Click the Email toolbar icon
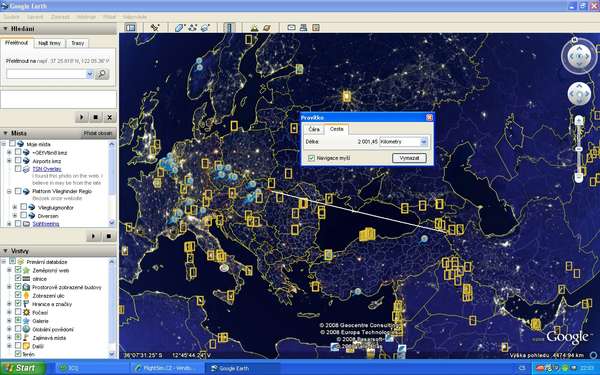The width and height of the screenshot is (600, 375). [291, 28]
